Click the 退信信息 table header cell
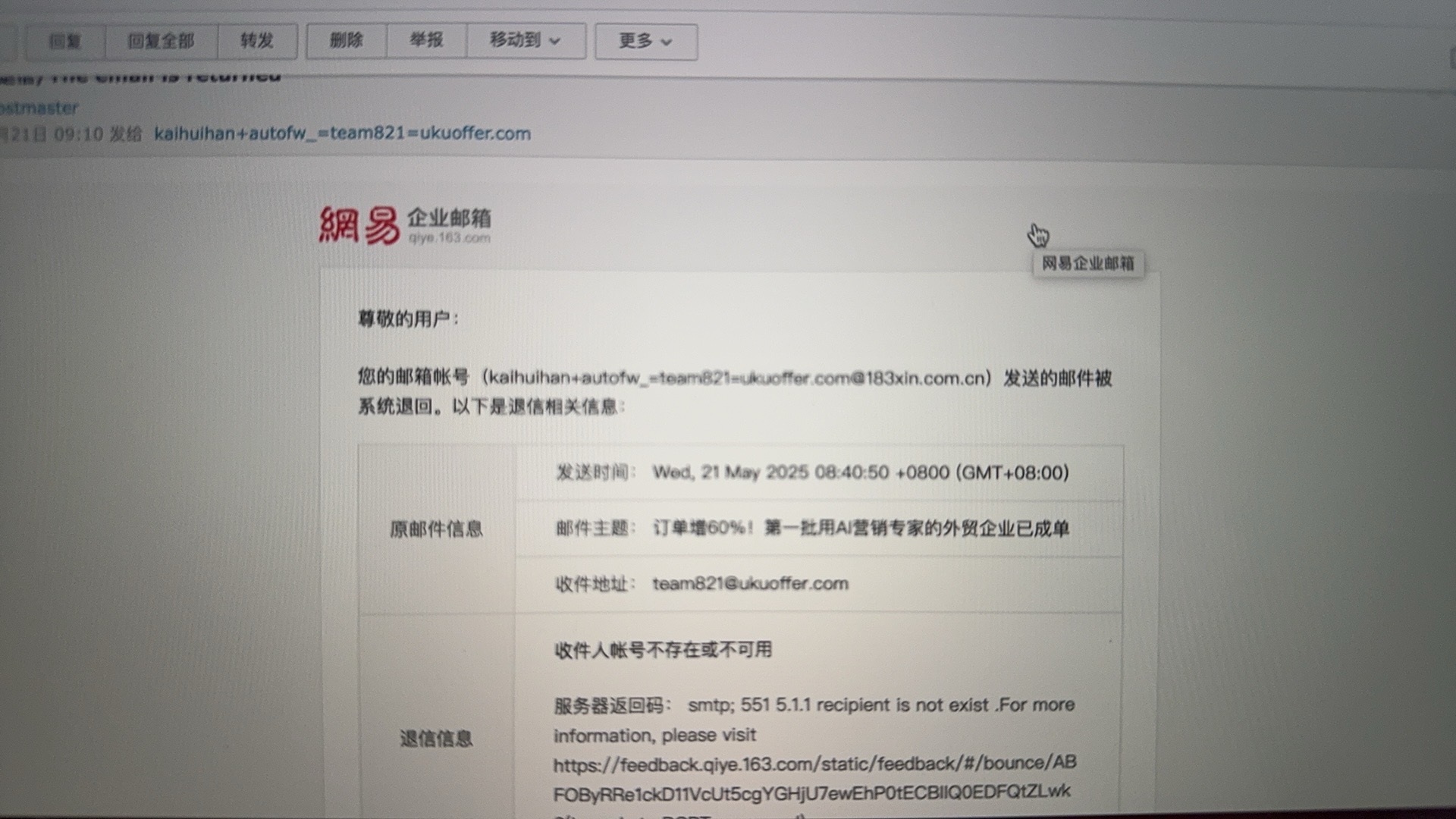This screenshot has width=1456, height=819. [x=436, y=739]
